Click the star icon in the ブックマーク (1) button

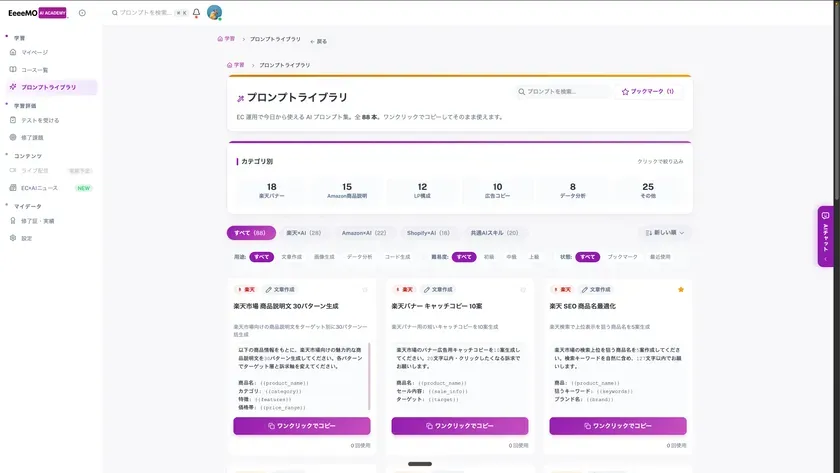click(x=625, y=92)
